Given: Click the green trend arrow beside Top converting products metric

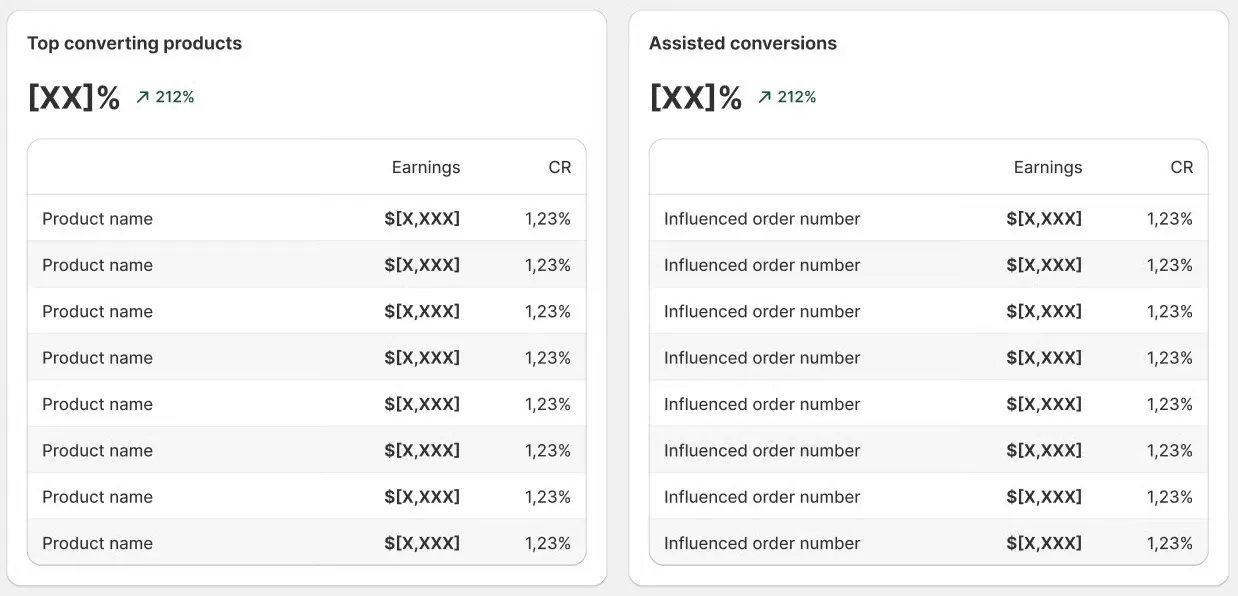Looking at the screenshot, I should [143, 97].
